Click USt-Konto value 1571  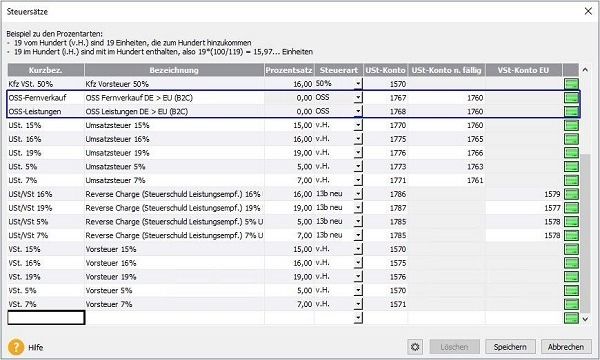tap(398, 305)
